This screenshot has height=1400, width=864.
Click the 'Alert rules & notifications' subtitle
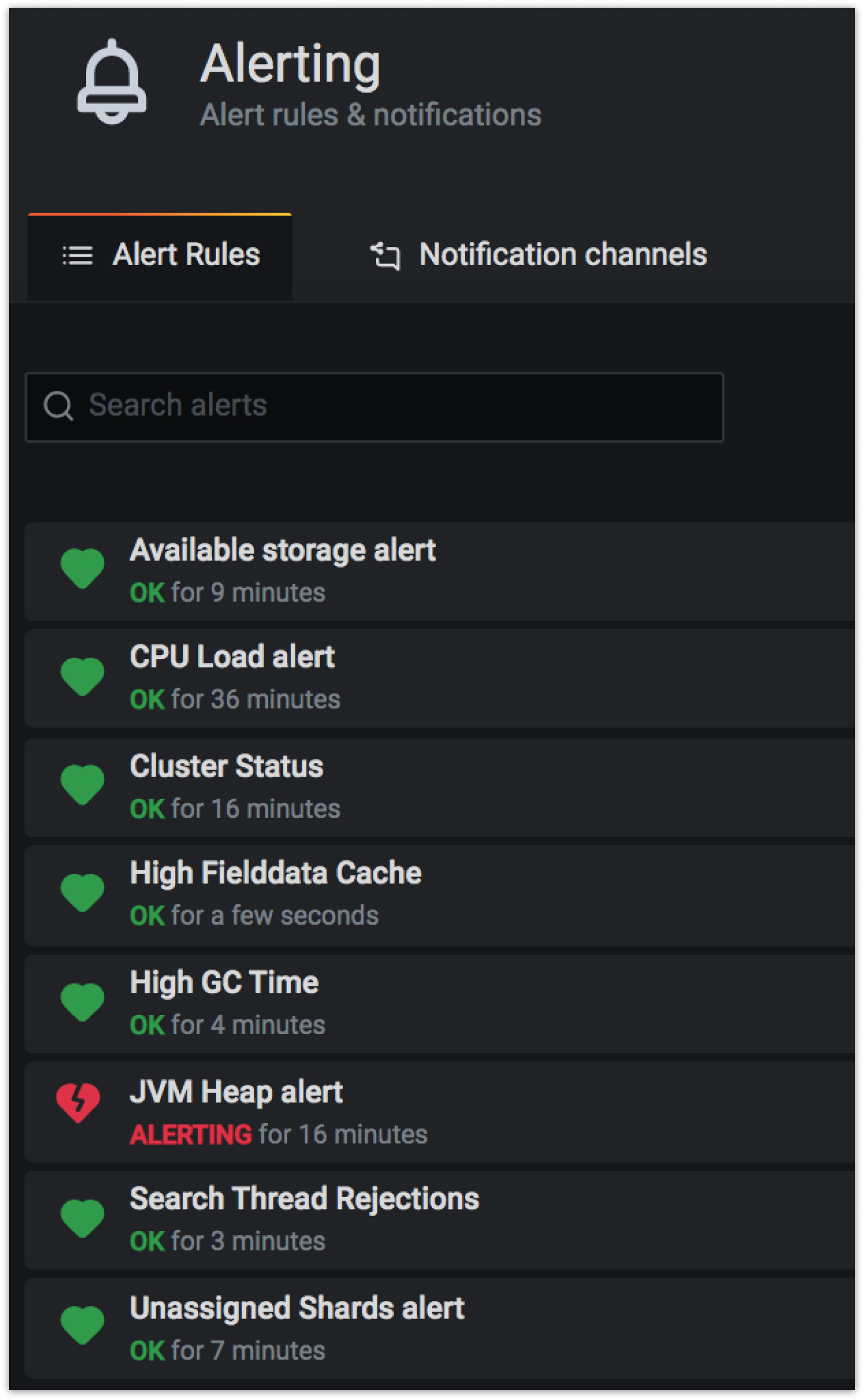click(x=371, y=115)
